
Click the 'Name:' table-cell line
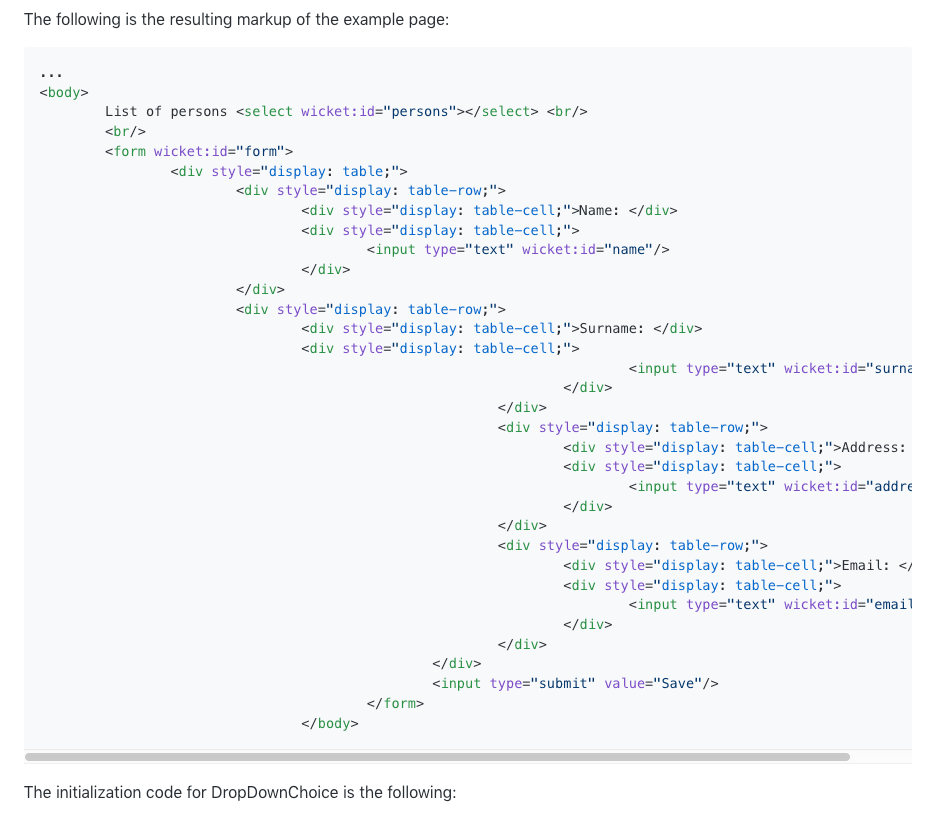(490, 211)
